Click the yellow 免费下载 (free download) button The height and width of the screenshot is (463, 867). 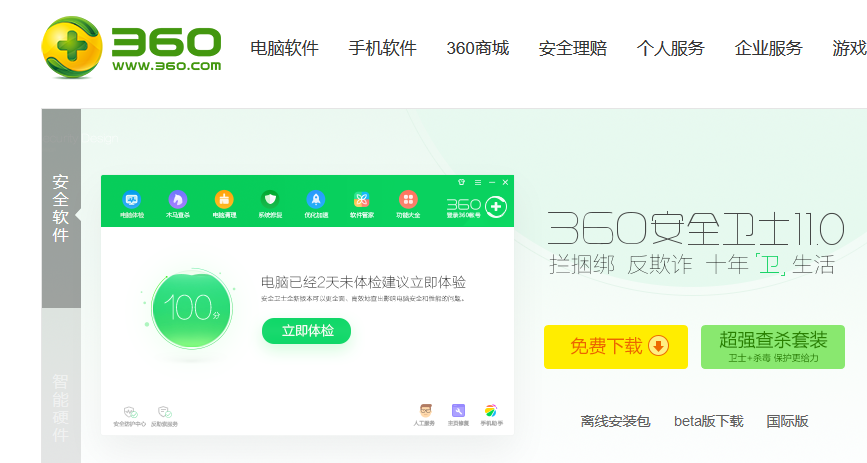click(x=616, y=347)
